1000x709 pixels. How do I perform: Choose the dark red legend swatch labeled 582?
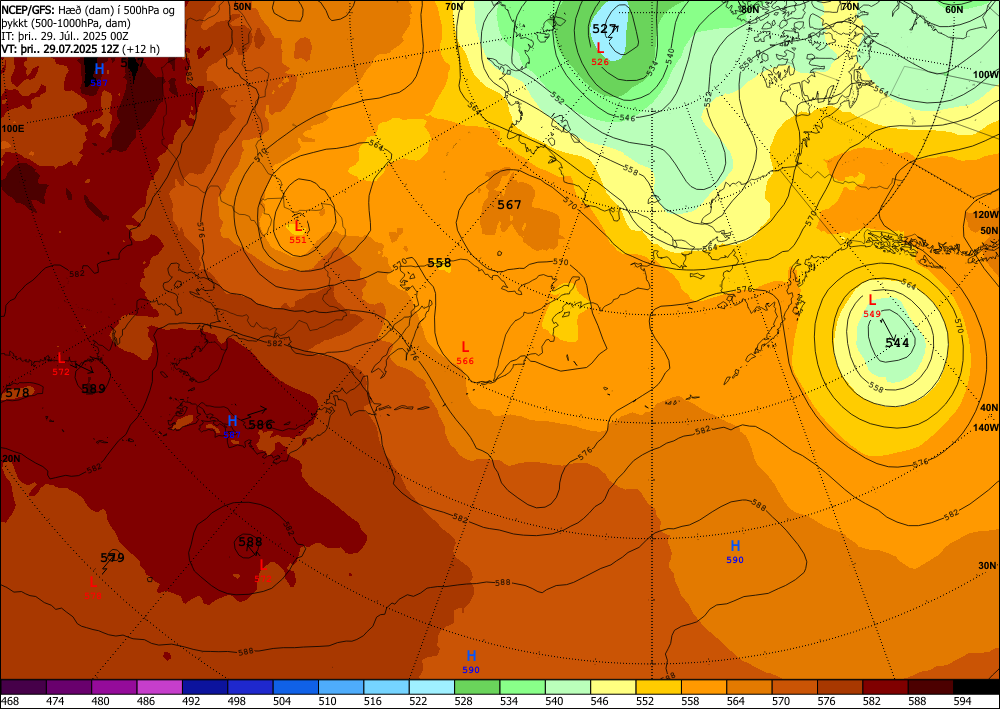pos(885,687)
